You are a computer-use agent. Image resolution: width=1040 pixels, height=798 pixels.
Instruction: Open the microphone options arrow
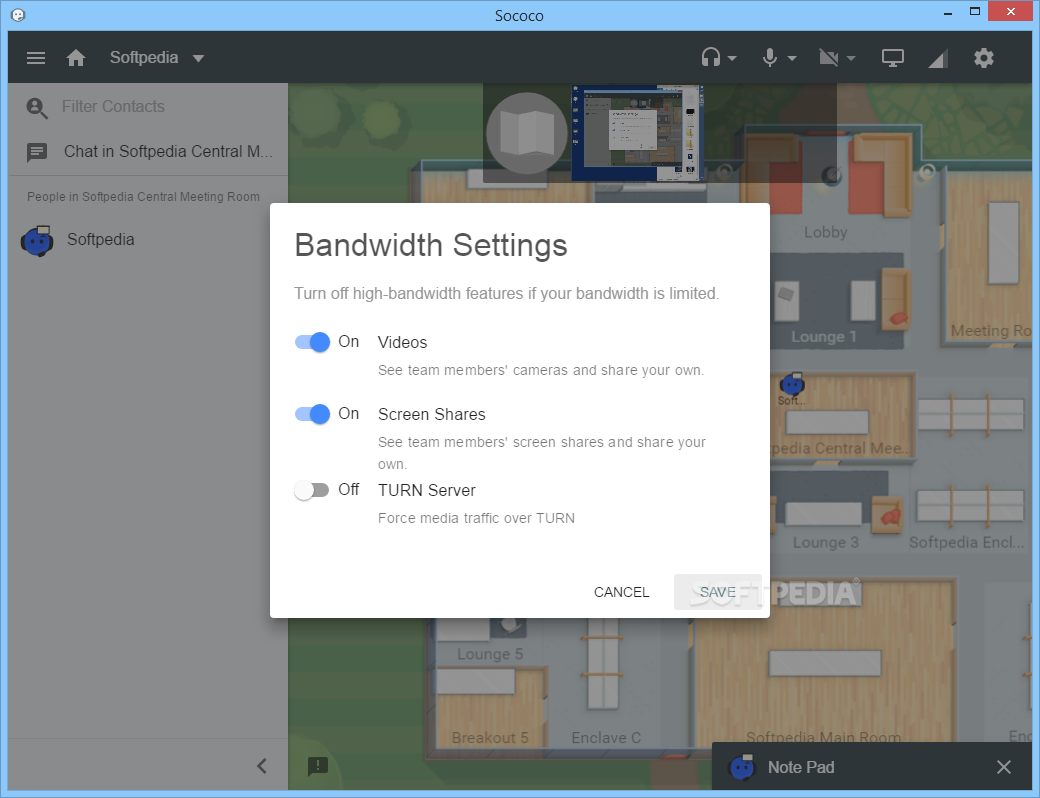[x=792, y=58]
